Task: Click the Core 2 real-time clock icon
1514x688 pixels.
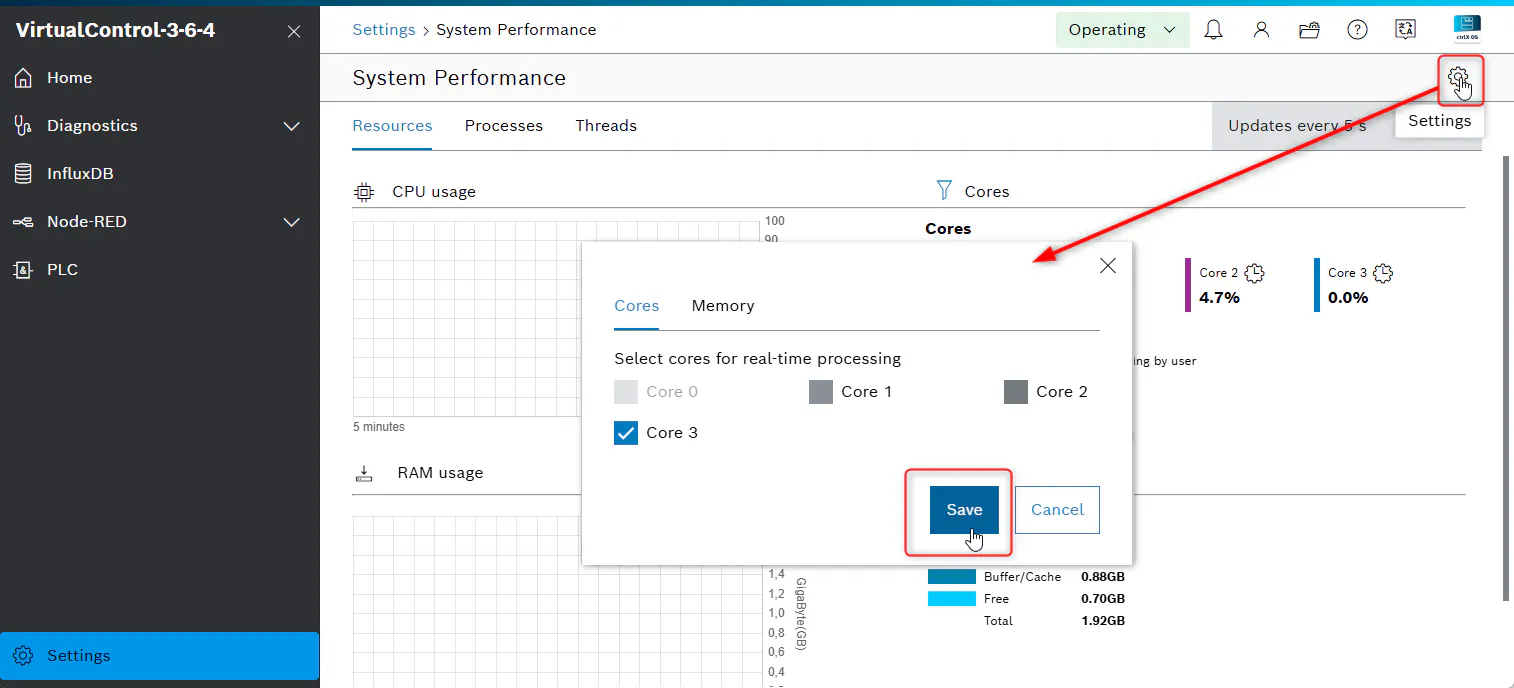Action: coord(1254,272)
